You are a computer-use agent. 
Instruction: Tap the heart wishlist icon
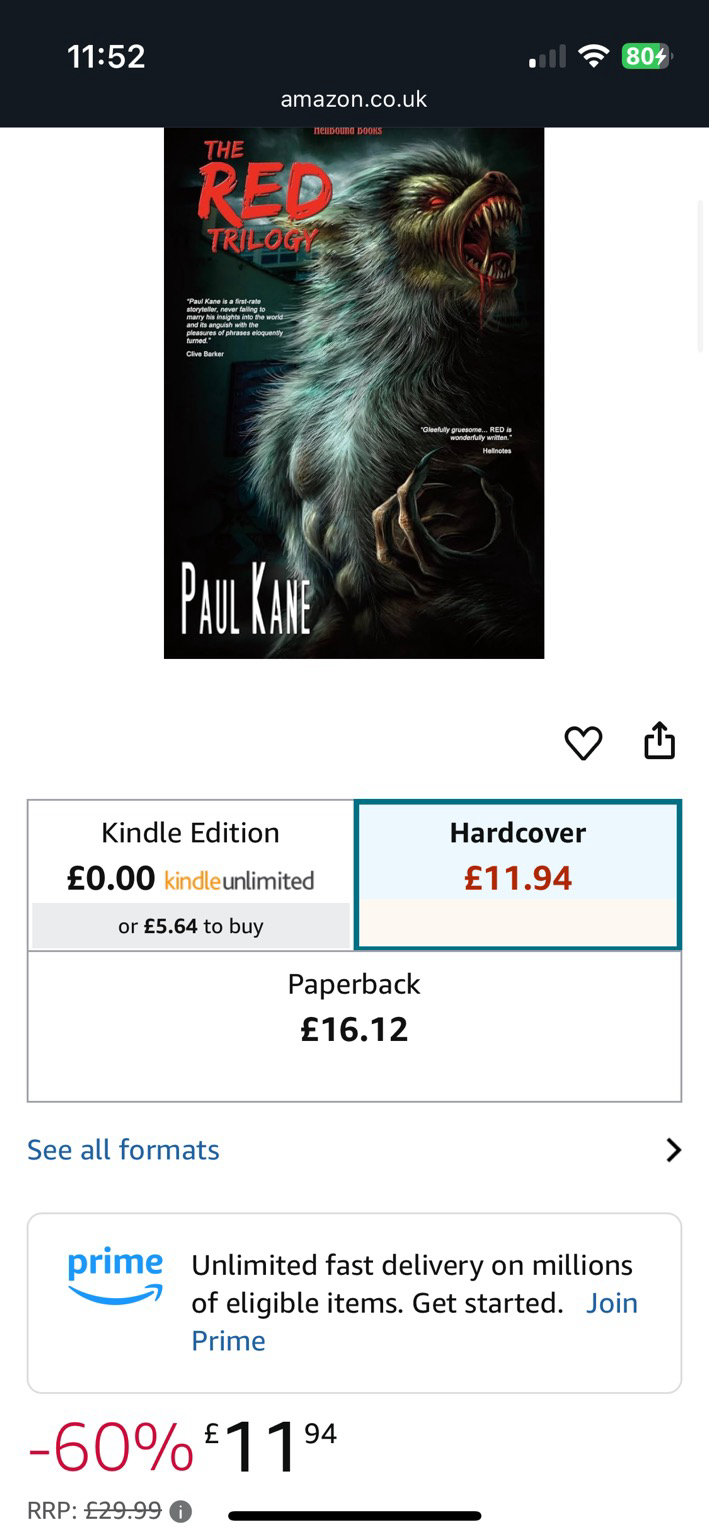[583, 743]
